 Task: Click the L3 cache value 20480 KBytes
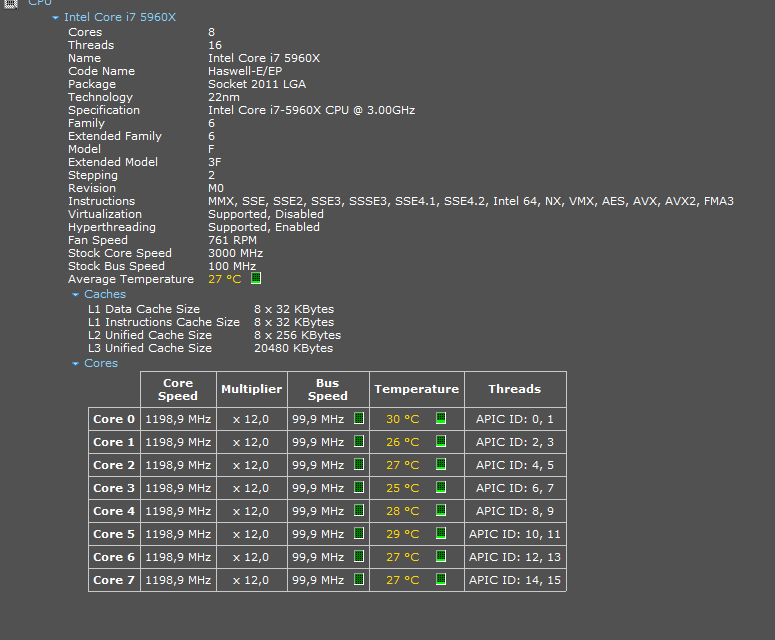[x=294, y=348]
